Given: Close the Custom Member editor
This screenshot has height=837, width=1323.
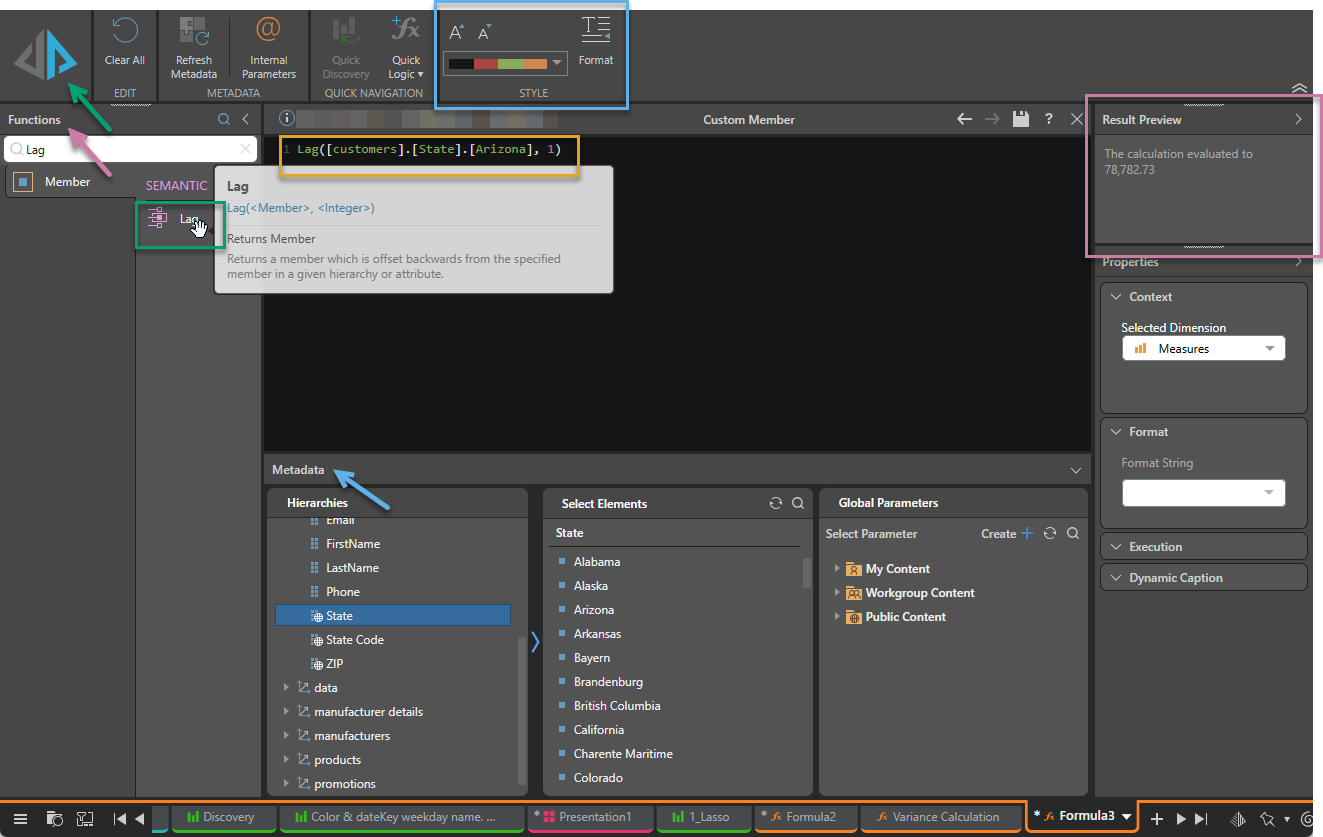Looking at the screenshot, I should 1076,119.
